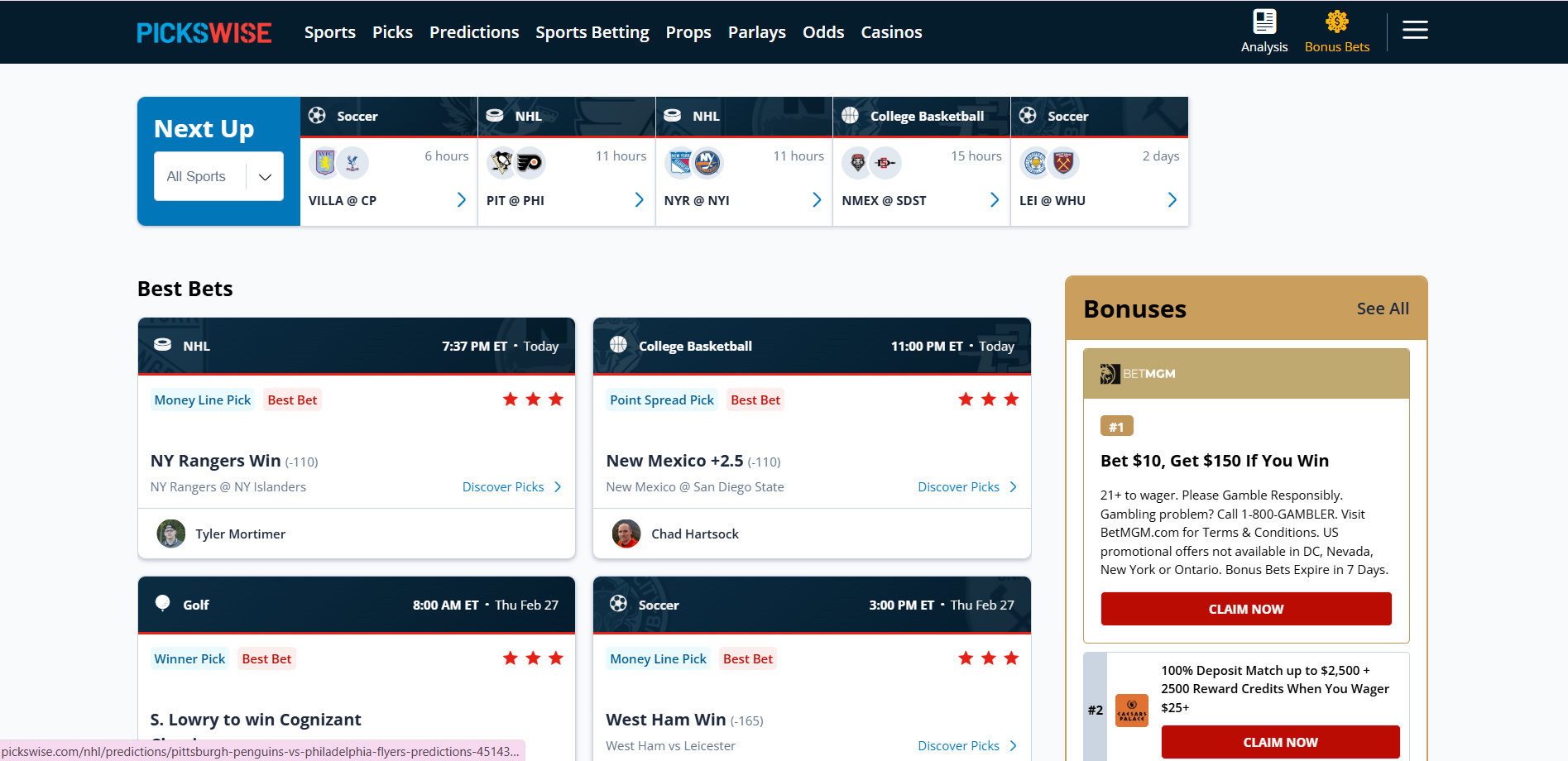
Task: Open the All Sports dropdown
Action: tap(218, 176)
